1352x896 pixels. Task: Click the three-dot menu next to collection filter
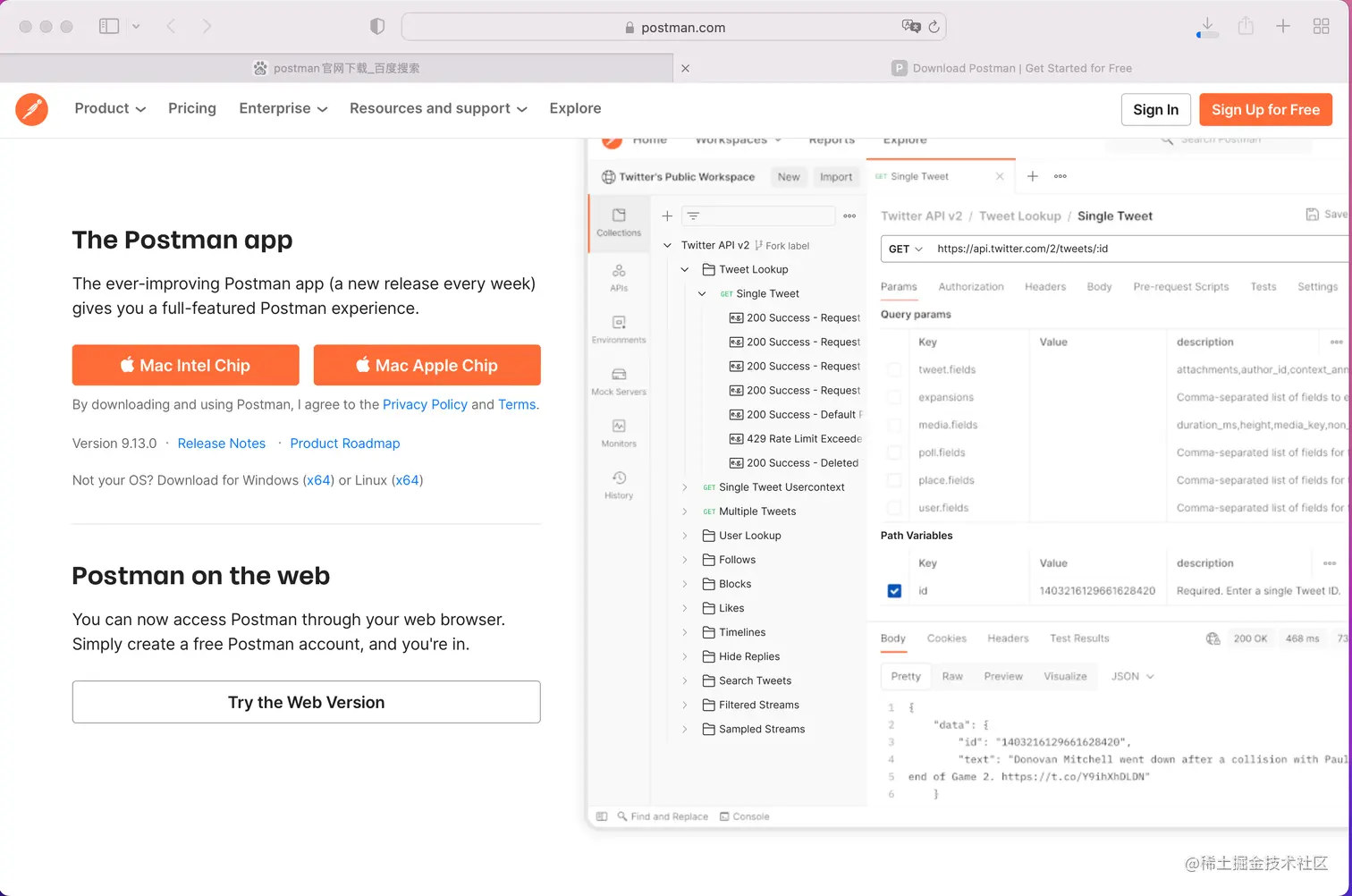[x=849, y=216]
